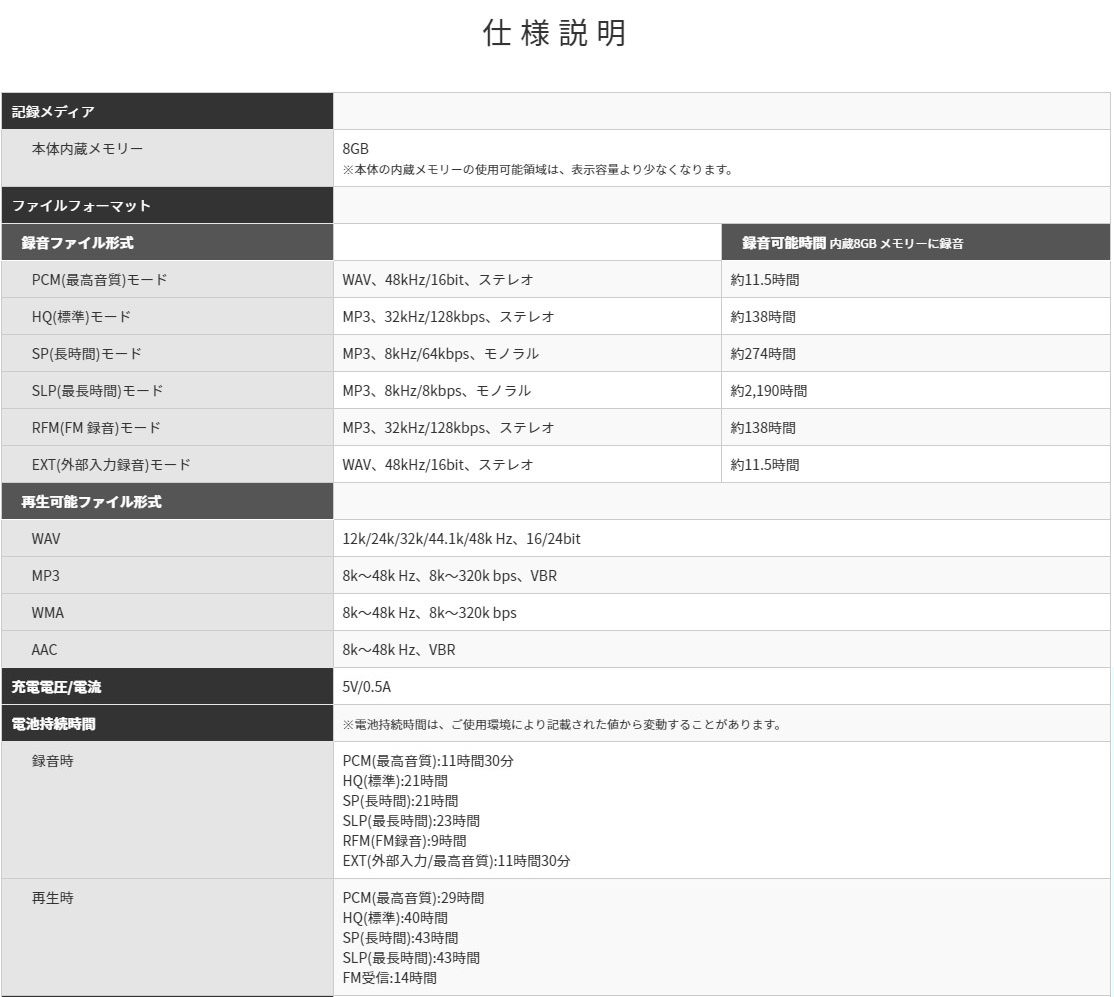The image size is (1114, 997).
Task: Click the note beginning ※電池持続時間は
Action: point(562,724)
